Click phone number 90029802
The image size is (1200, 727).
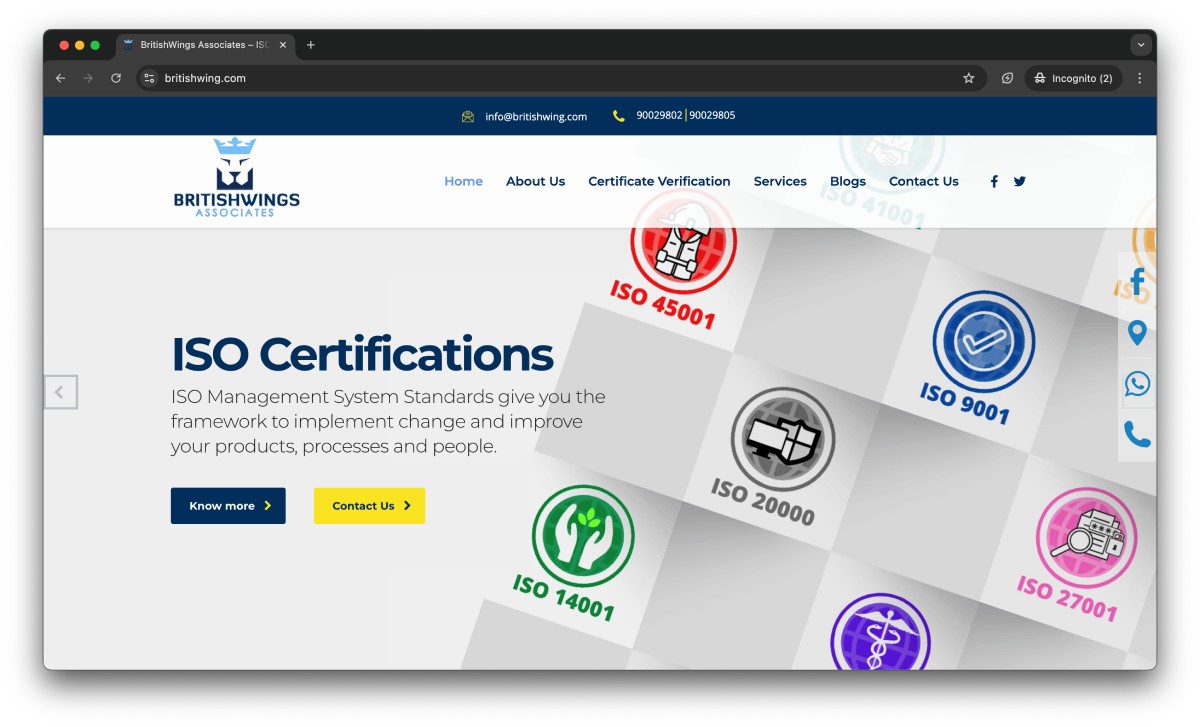click(659, 115)
